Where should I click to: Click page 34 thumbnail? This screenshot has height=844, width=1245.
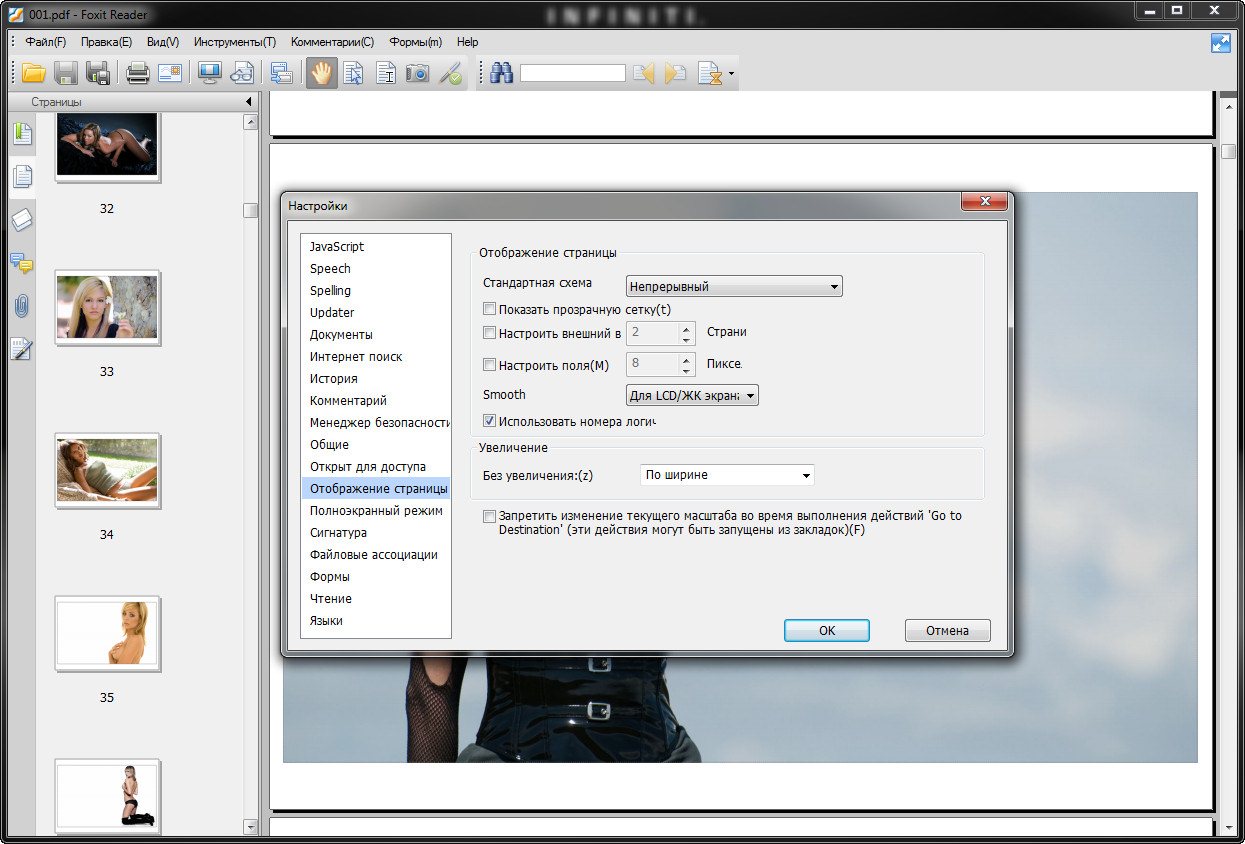click(107, 470)
